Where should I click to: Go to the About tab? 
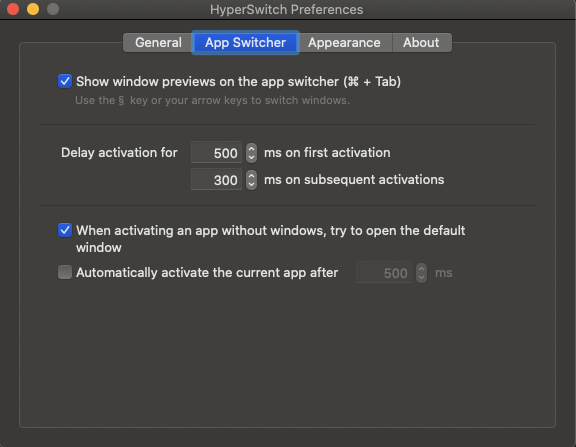point(422,43)
